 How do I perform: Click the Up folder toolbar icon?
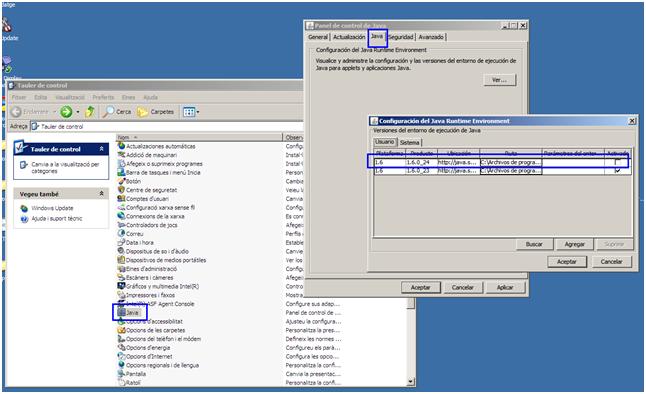[89, 112]
